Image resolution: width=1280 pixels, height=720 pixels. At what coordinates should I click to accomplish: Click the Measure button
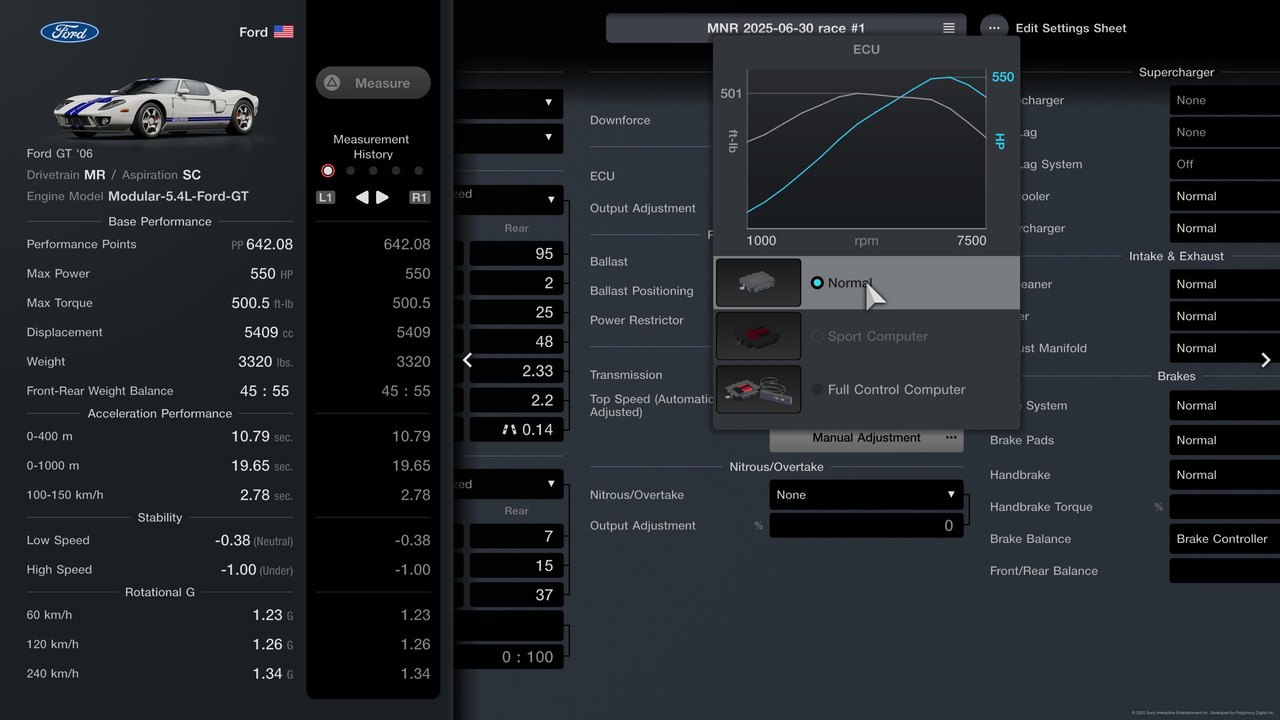[x=373, y=83]
